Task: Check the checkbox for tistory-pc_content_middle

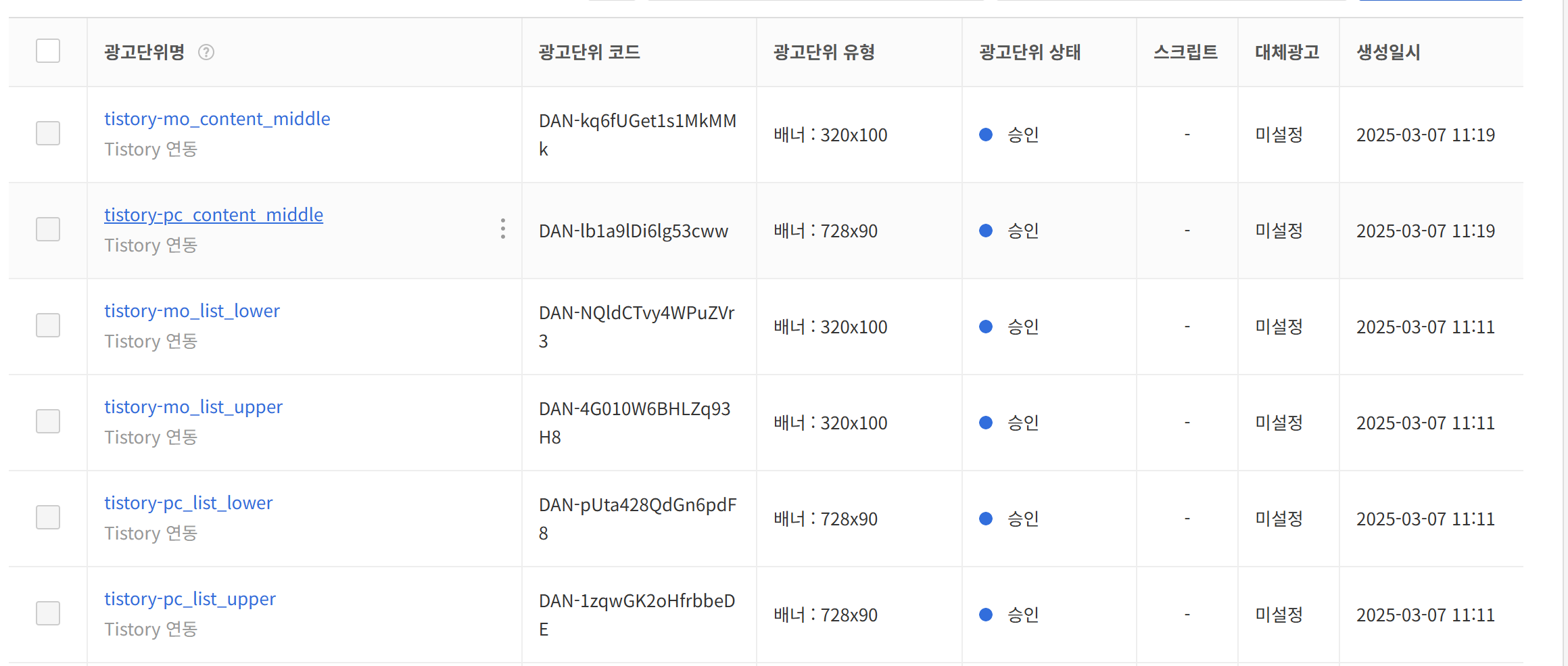Action: tap(47, 229)
